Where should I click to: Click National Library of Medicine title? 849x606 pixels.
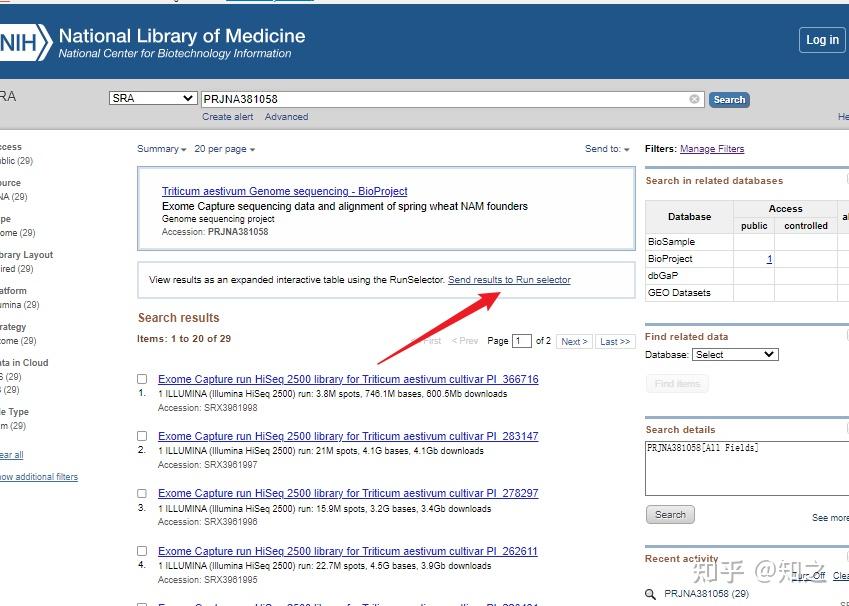(x=182, y=36)
